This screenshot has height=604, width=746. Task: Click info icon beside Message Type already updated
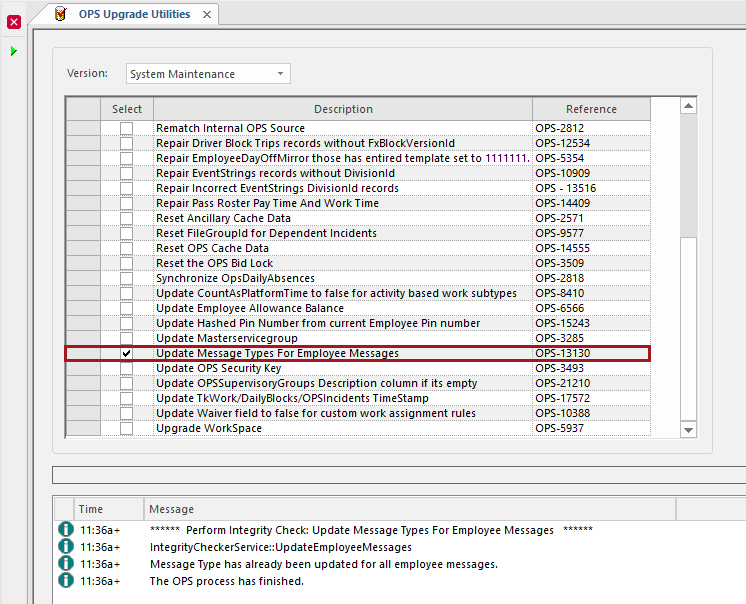click(x=66, y=564)
